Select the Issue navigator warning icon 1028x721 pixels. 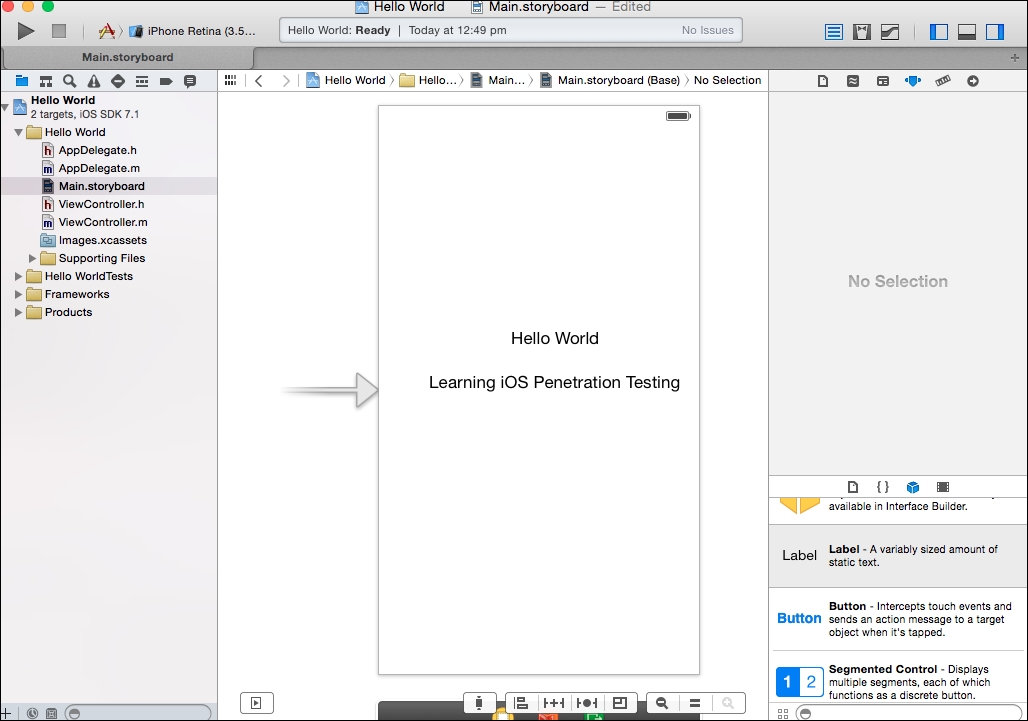point(93,81)
